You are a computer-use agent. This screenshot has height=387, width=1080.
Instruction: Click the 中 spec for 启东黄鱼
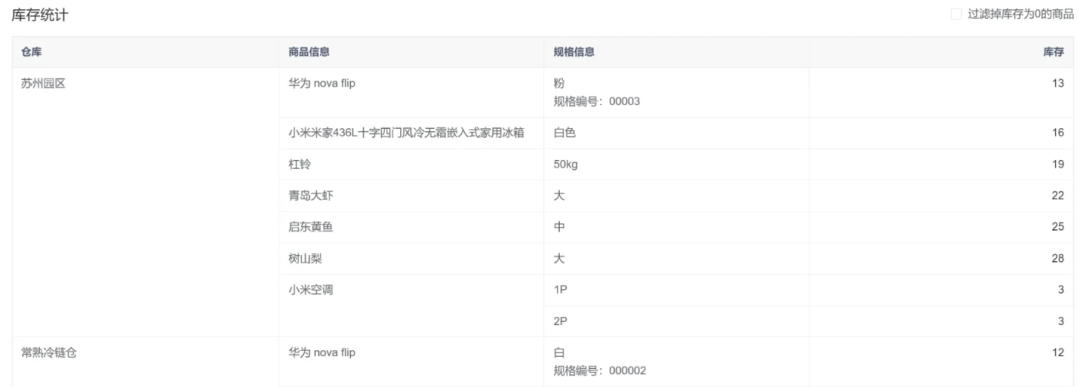(559, 227)
